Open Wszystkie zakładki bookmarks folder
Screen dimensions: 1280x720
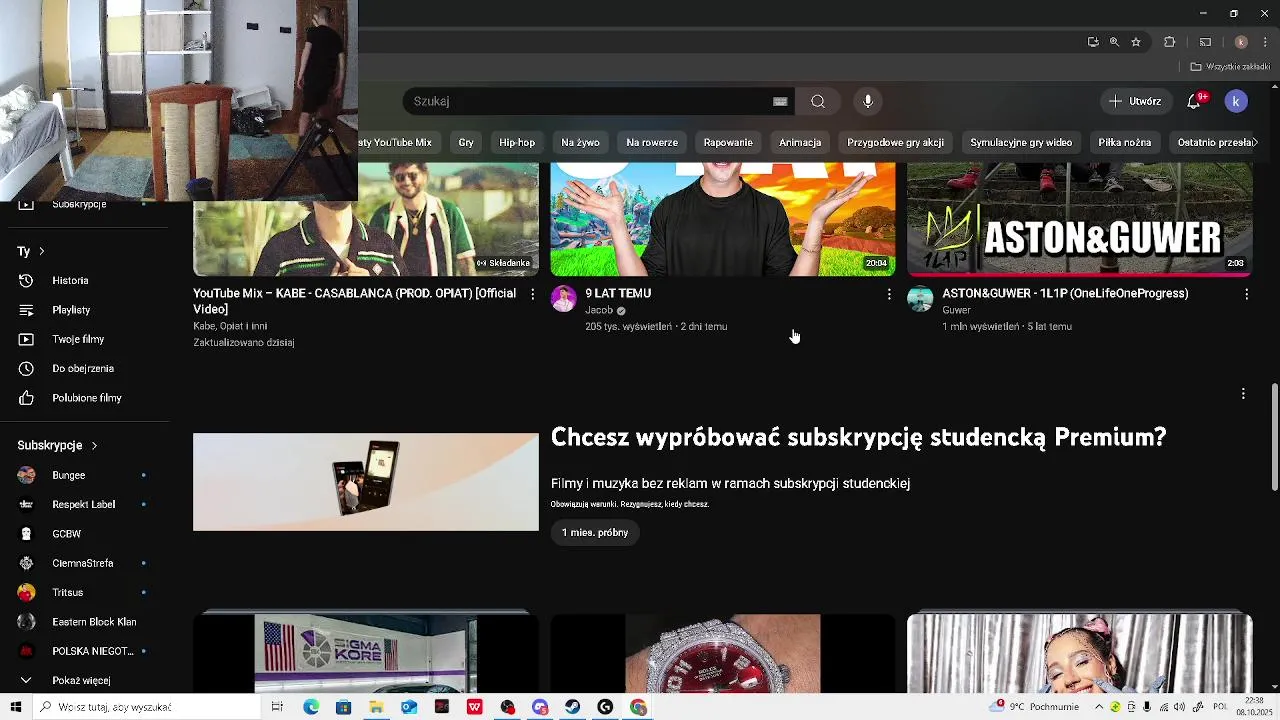point(1230,67)
